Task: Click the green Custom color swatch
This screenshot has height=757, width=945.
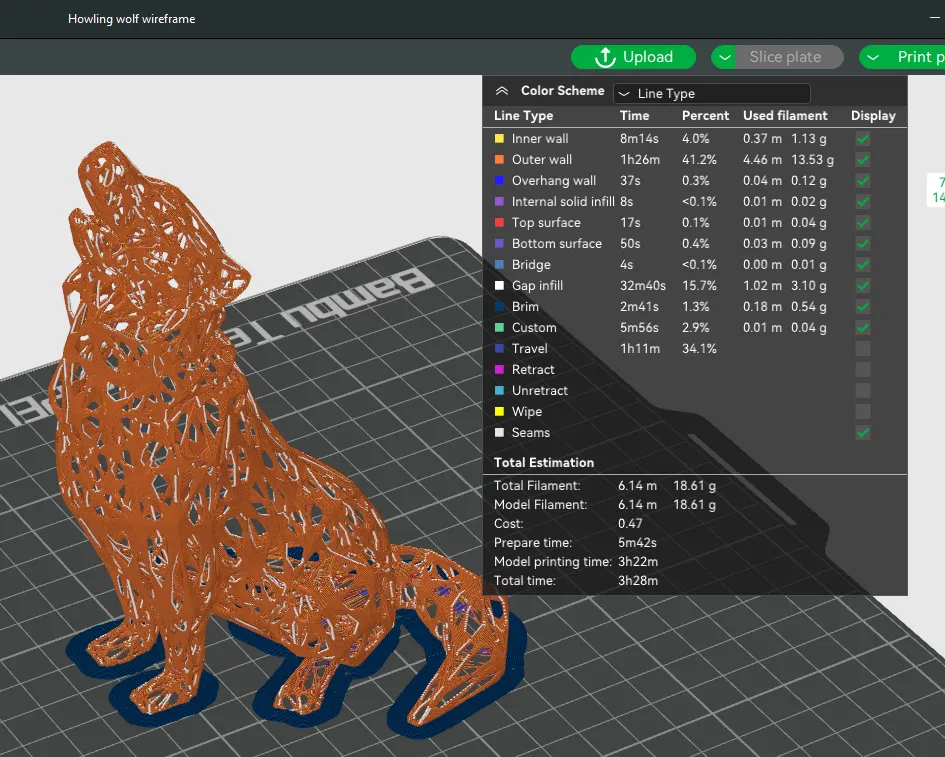Action: pyautogui.click(x=499, y=328)
